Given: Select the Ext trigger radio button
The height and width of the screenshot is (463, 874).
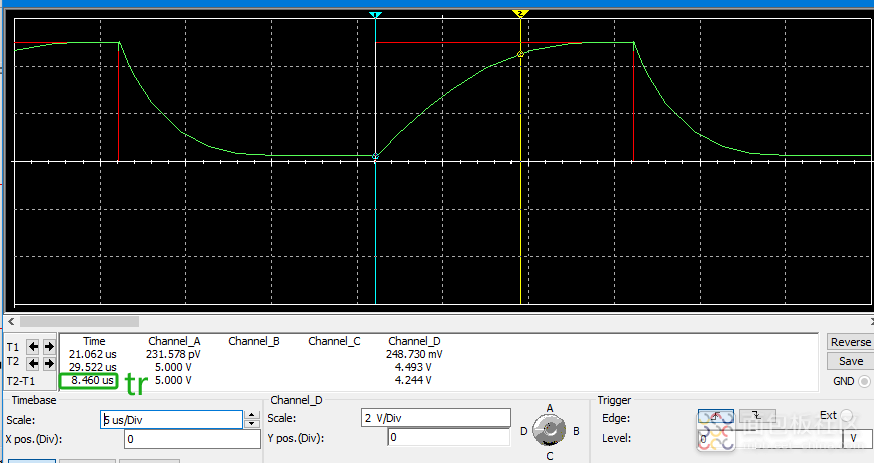Looking at the screenshot, I should click(x=847, y=415).
